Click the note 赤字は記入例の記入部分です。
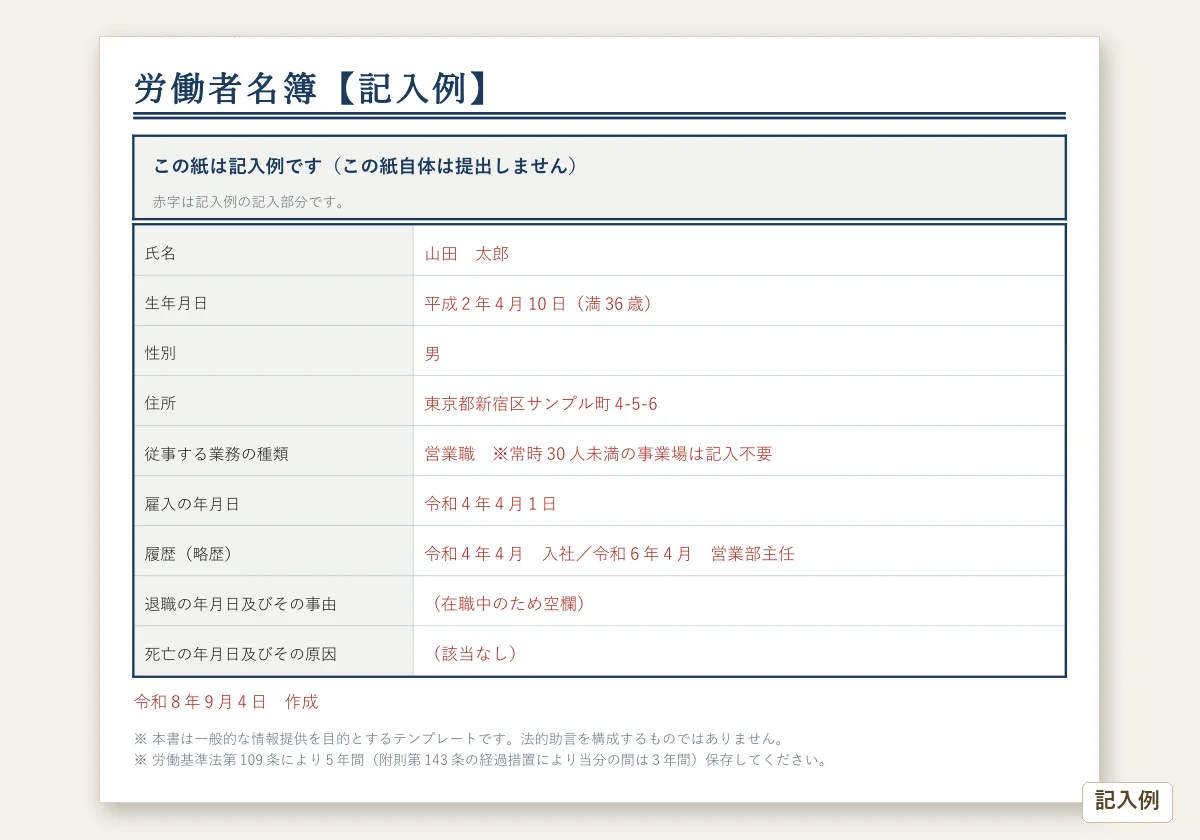This screenshot has height=840, width=1200. (249, 202)
